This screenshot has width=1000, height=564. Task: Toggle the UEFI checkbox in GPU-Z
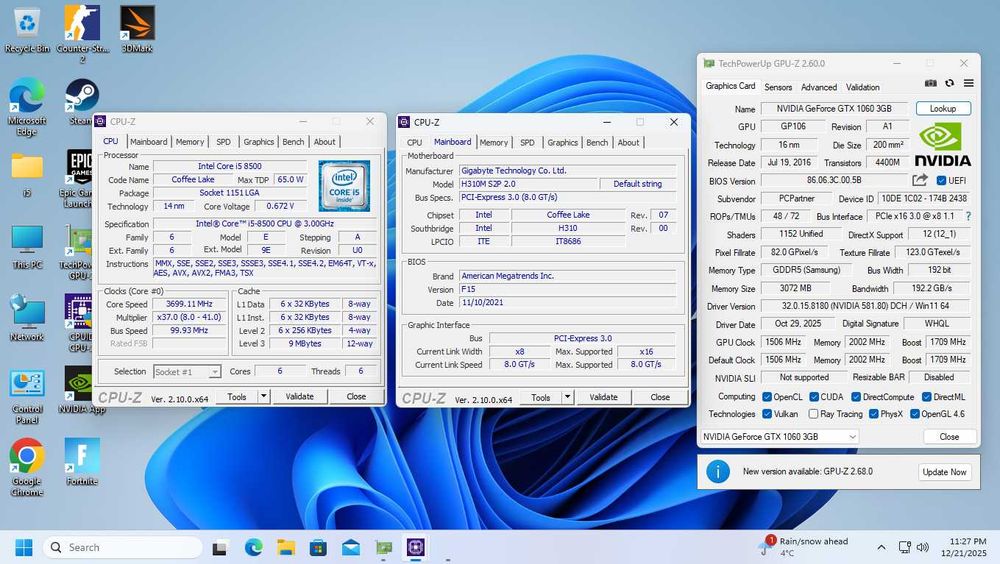click(x=941, y=181)
